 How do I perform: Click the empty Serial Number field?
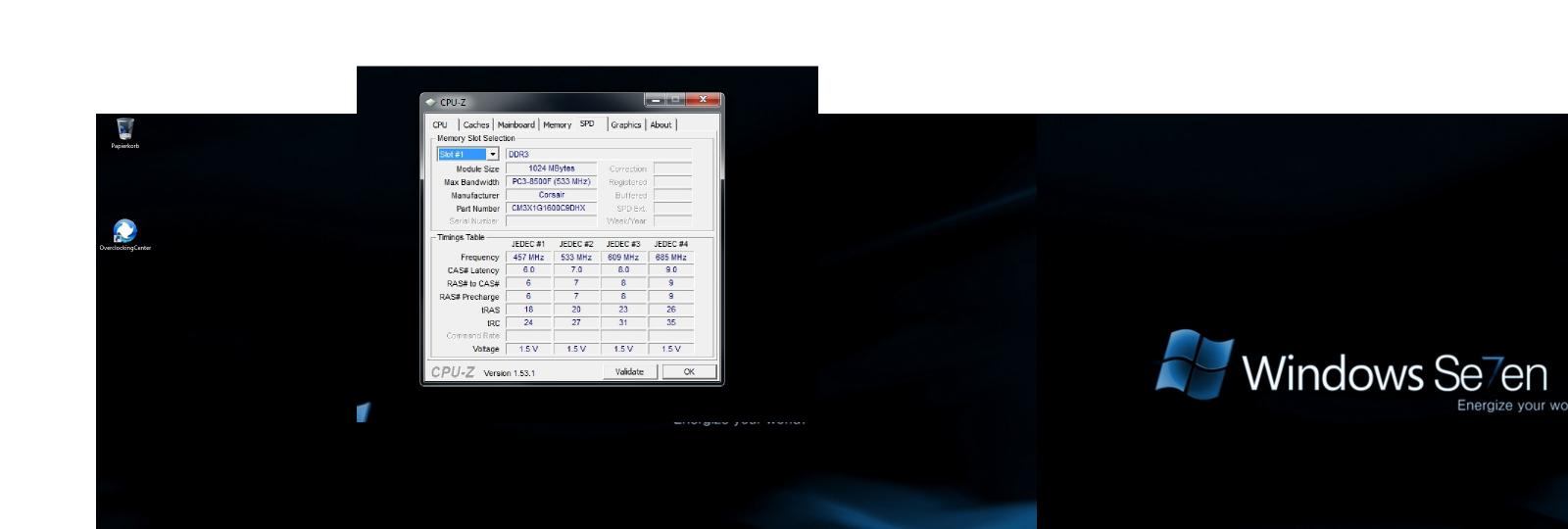pos(552,221)
